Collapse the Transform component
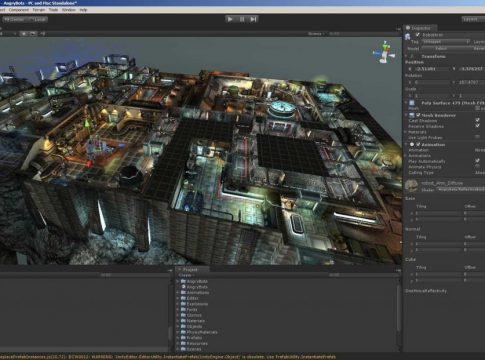 click(x=406, y=56)
